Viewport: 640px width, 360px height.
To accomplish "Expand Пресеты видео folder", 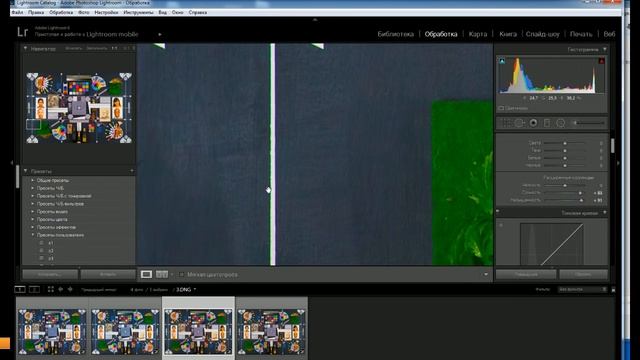I will 33,211.
